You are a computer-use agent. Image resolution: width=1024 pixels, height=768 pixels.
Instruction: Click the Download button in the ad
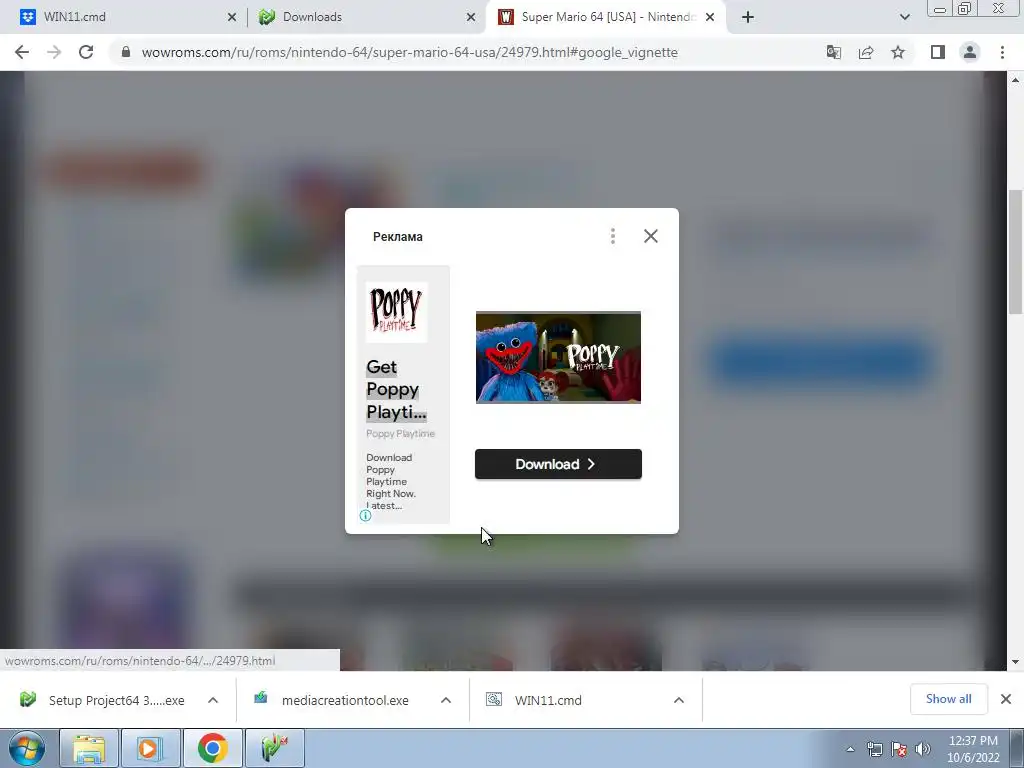(558, 464)
